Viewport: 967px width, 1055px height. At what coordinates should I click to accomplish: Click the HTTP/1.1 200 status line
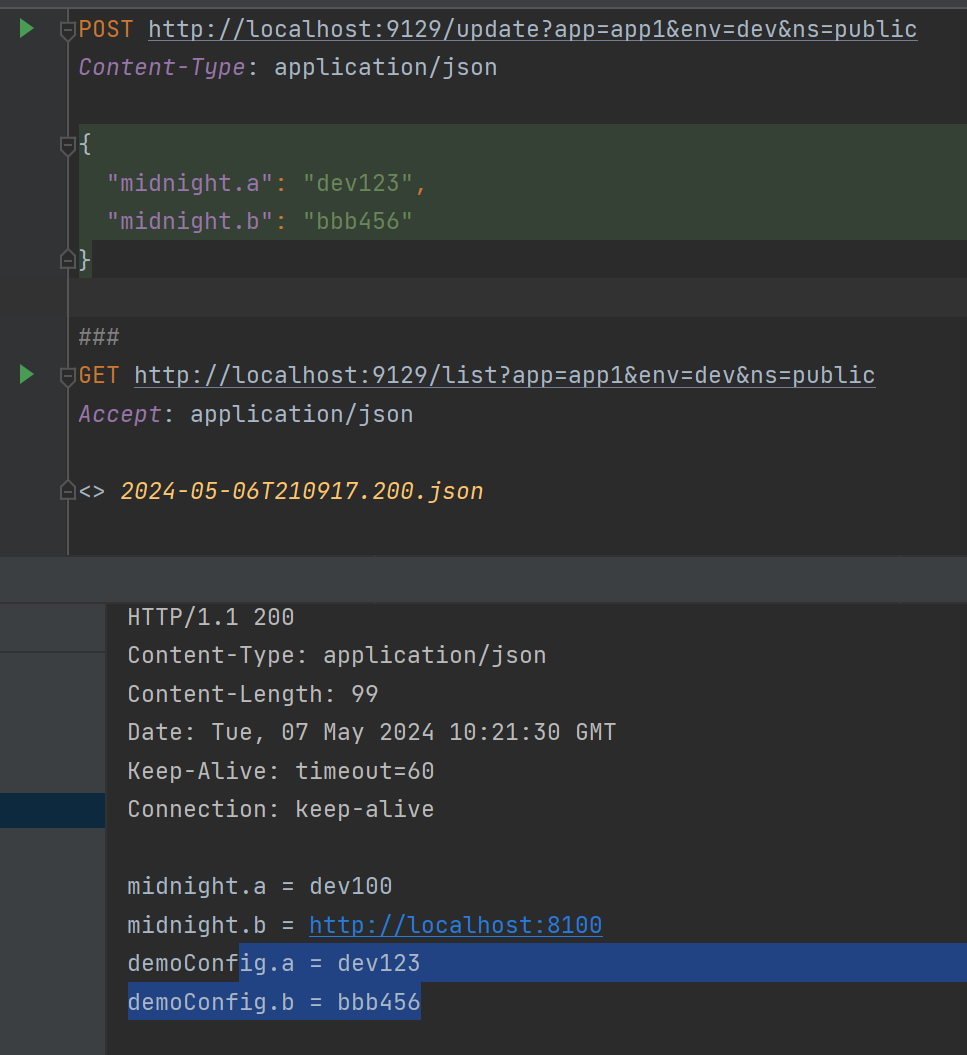(x=211, y=617)
